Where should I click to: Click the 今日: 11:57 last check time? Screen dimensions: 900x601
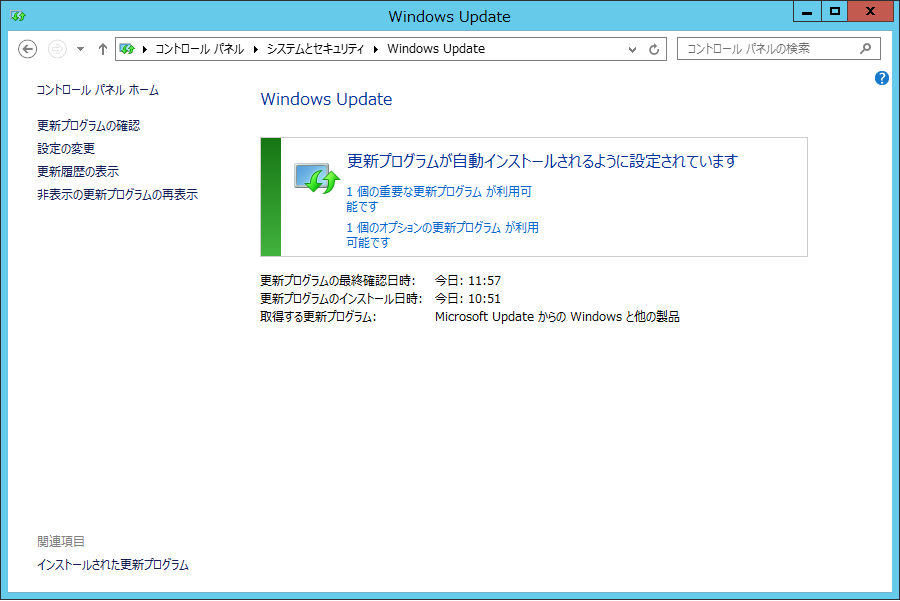(468, 281)
